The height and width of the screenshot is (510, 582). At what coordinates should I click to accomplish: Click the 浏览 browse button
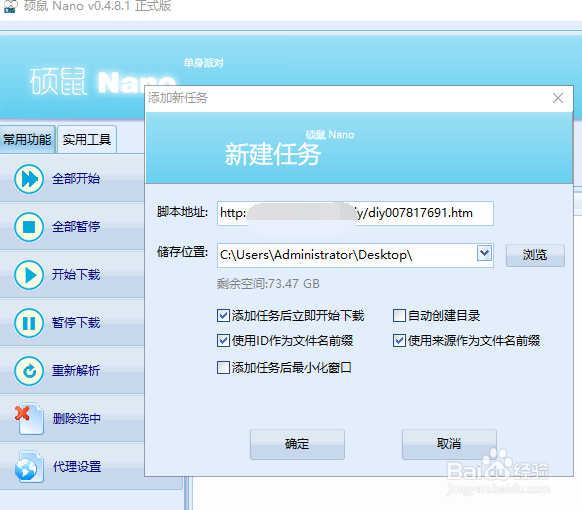(x=535, y=255)
